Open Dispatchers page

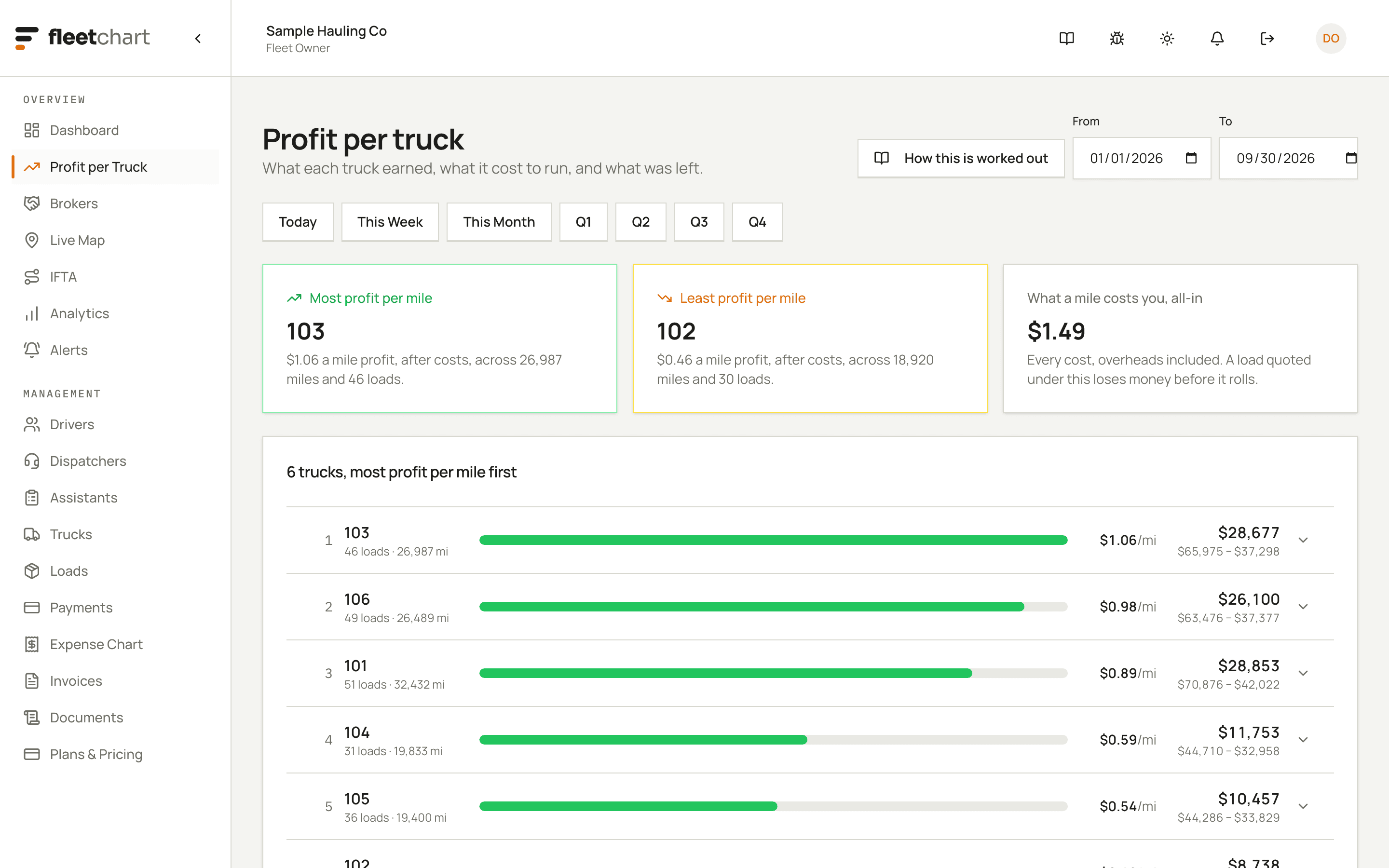click(x=115, y=461)
